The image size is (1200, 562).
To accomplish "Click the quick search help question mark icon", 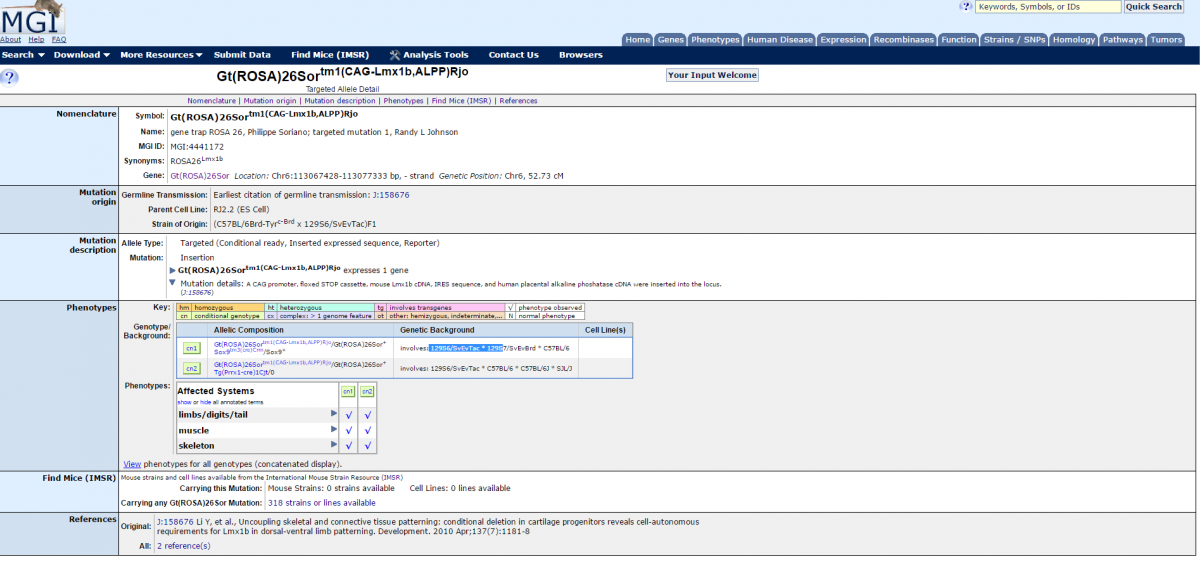I will coord(965,6).
